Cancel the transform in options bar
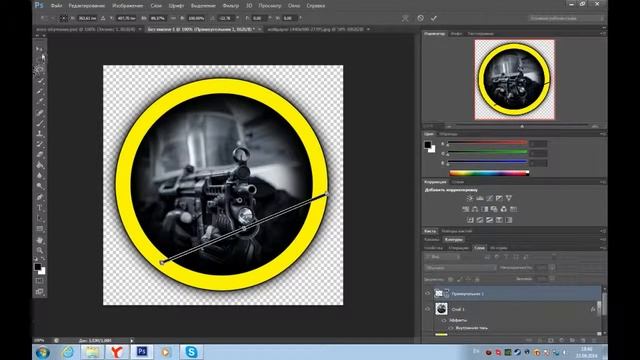This screenshot has width=640, height=360. [420, 18]
